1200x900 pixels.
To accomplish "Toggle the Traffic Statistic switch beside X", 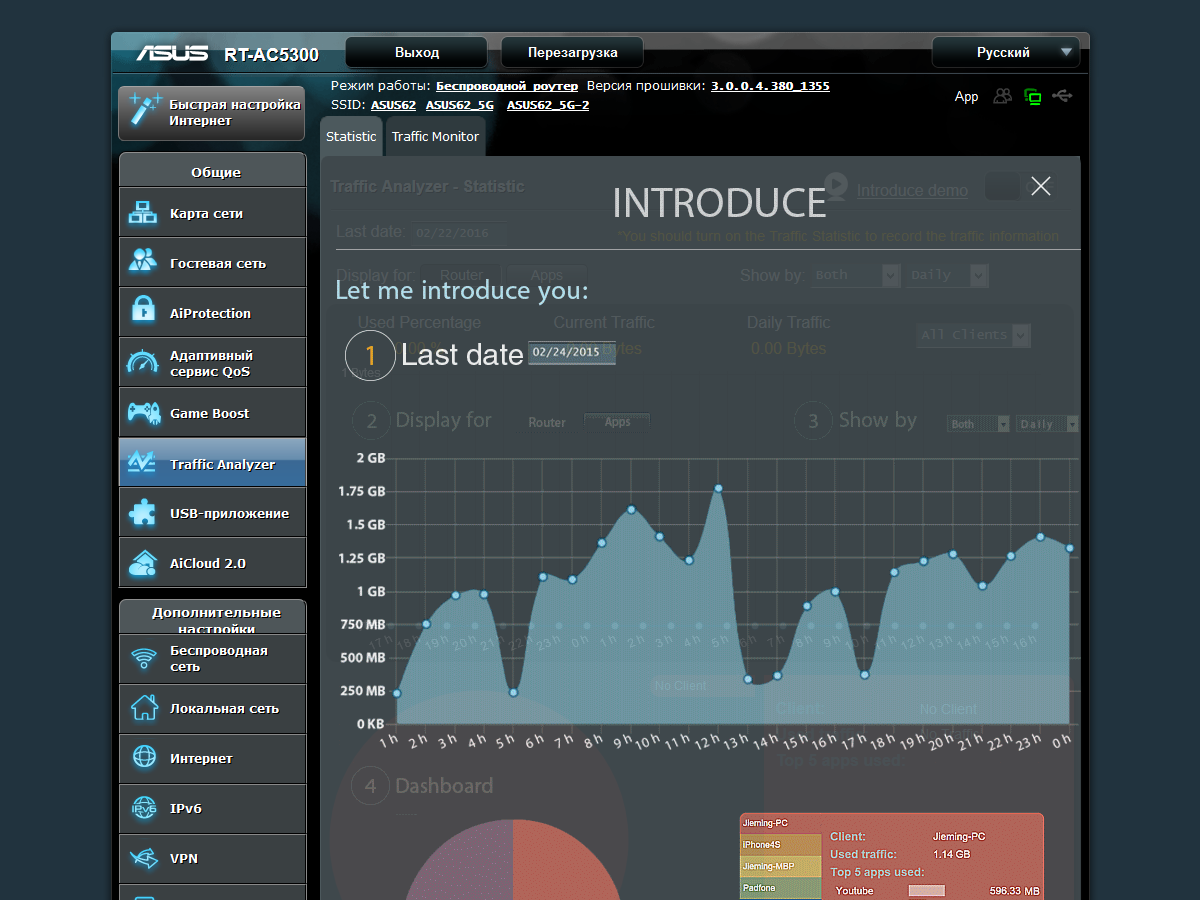I will [1003, 186].
